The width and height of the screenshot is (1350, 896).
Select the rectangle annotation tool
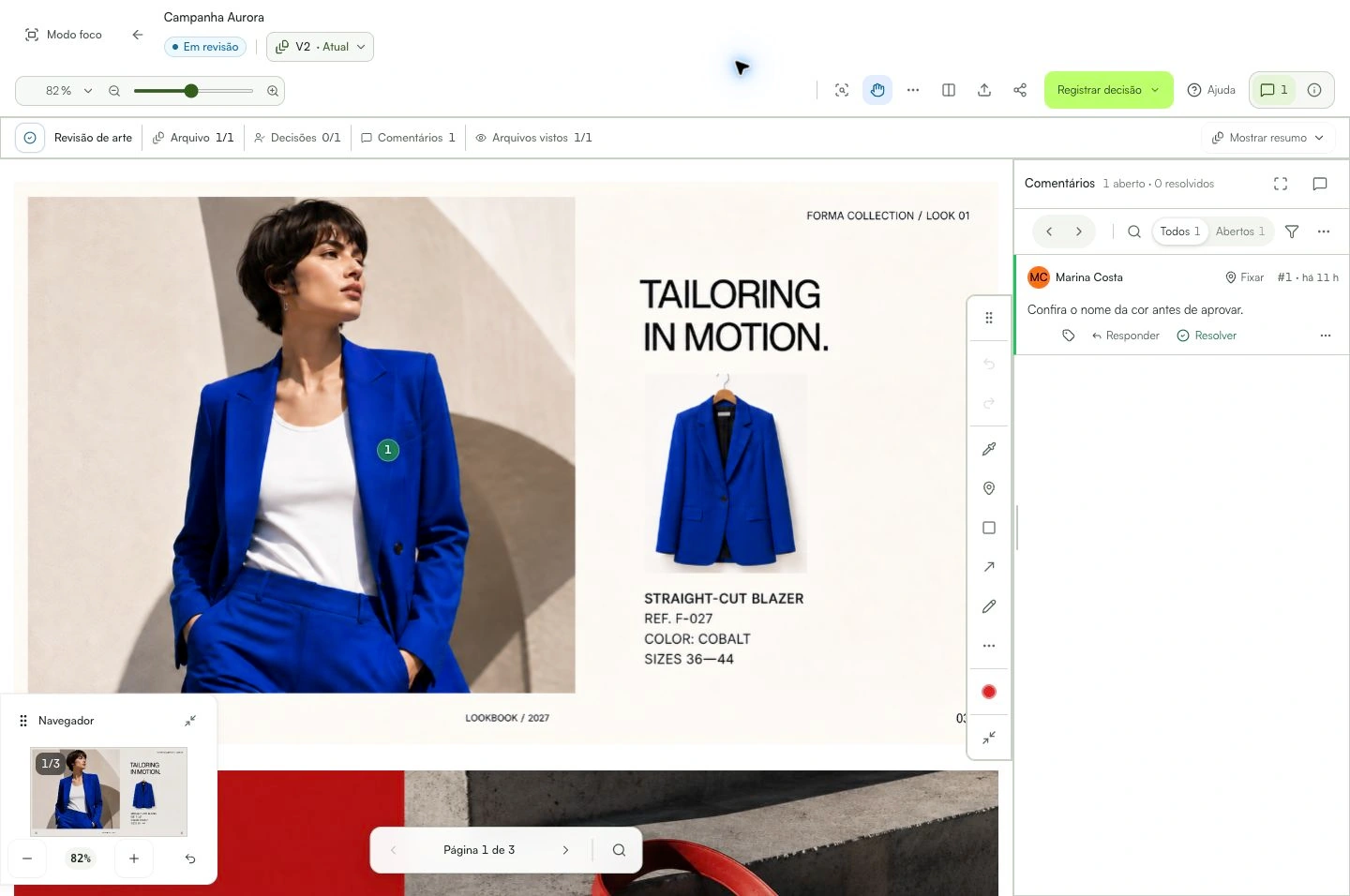(x=989, y=528)
